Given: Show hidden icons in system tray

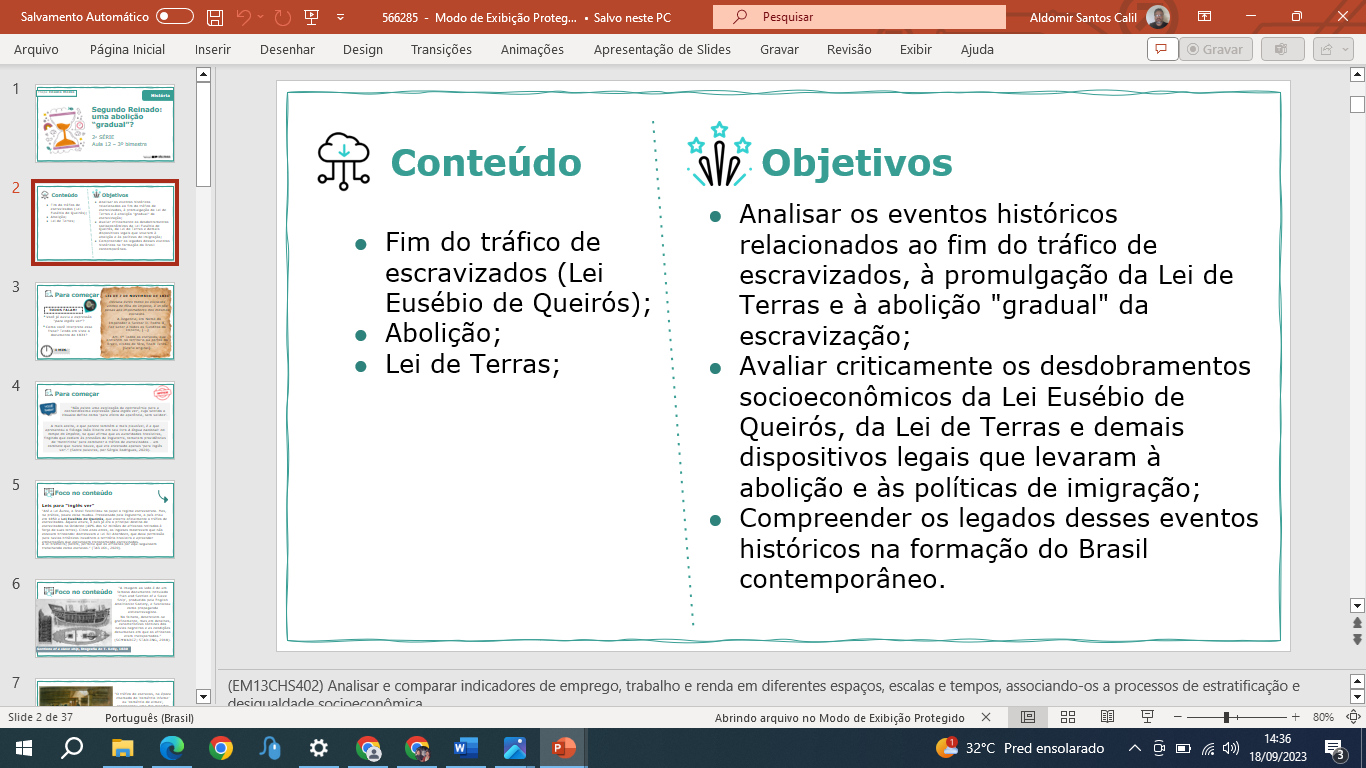Looking at the screenshot, I should click(x=1134, y=748).
